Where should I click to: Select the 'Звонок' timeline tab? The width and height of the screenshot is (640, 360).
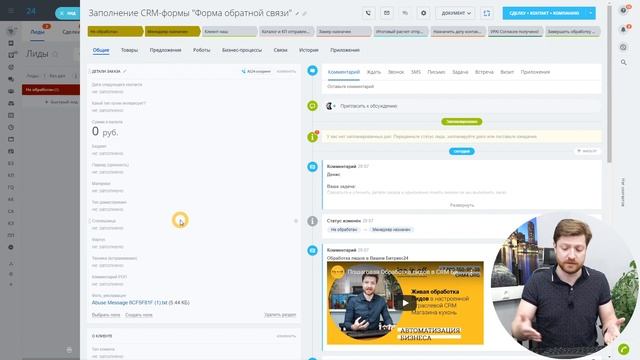396,72
